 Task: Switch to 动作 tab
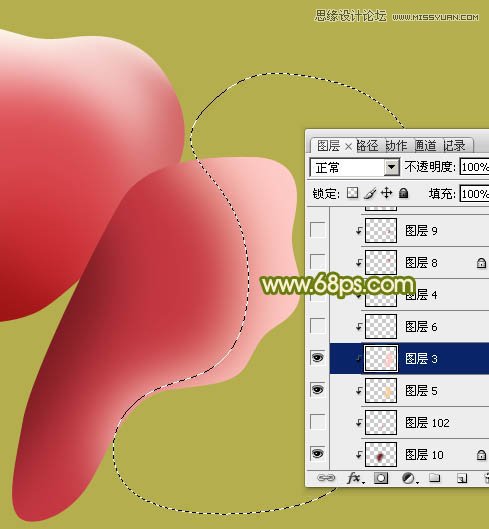[396, 146]
